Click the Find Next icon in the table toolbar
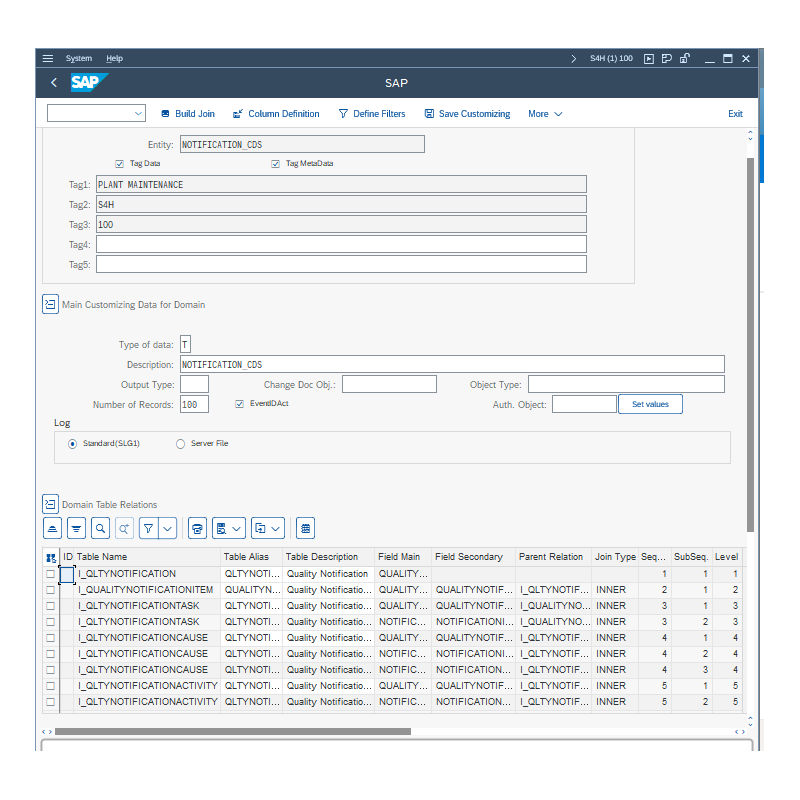Screen dimensions: 800x800 (125, 528)
